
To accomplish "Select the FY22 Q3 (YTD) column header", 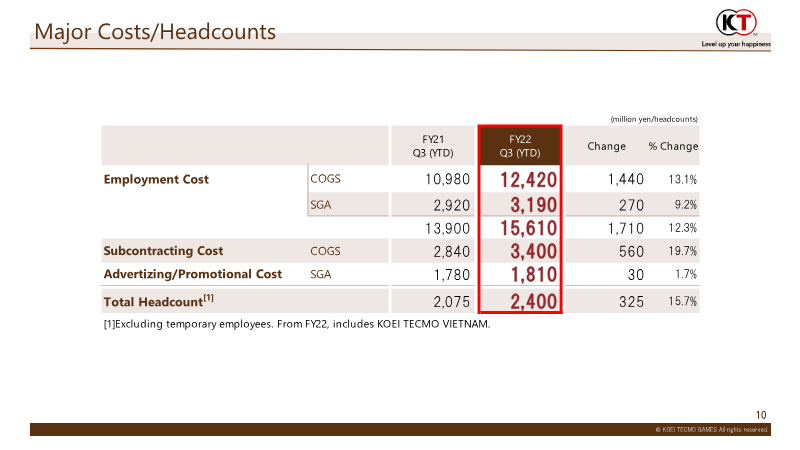I will 520,146.
